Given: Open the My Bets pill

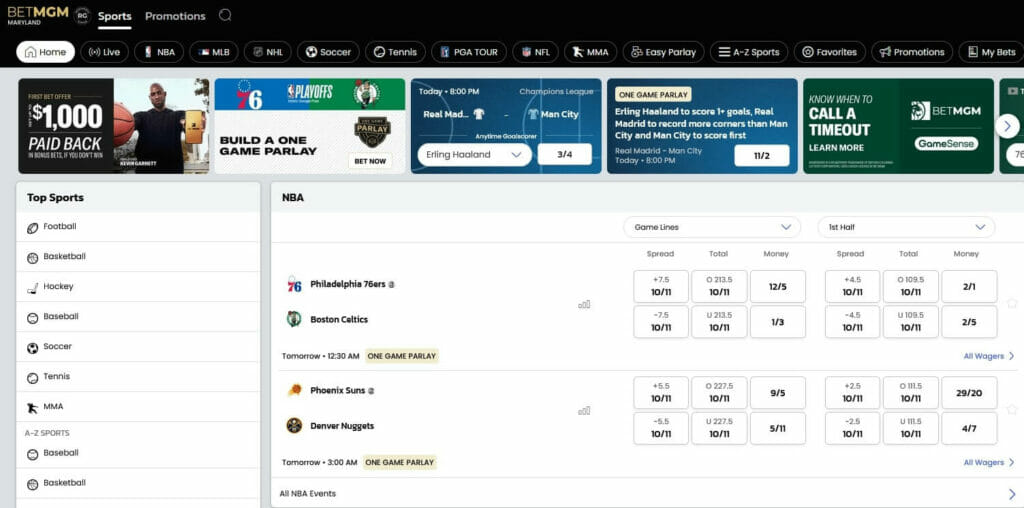Looking at the screenshot, I should (991, 52).
